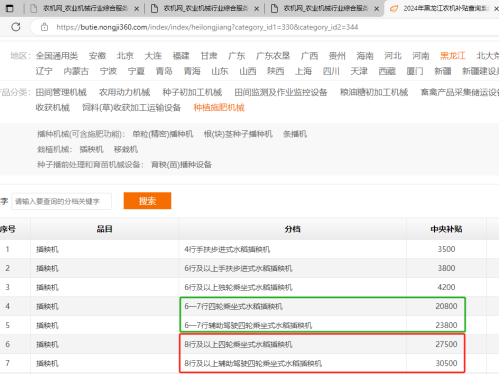This screenshot has height=375, width=499.
Task: Select region 安徽
Action: [97, 56]
